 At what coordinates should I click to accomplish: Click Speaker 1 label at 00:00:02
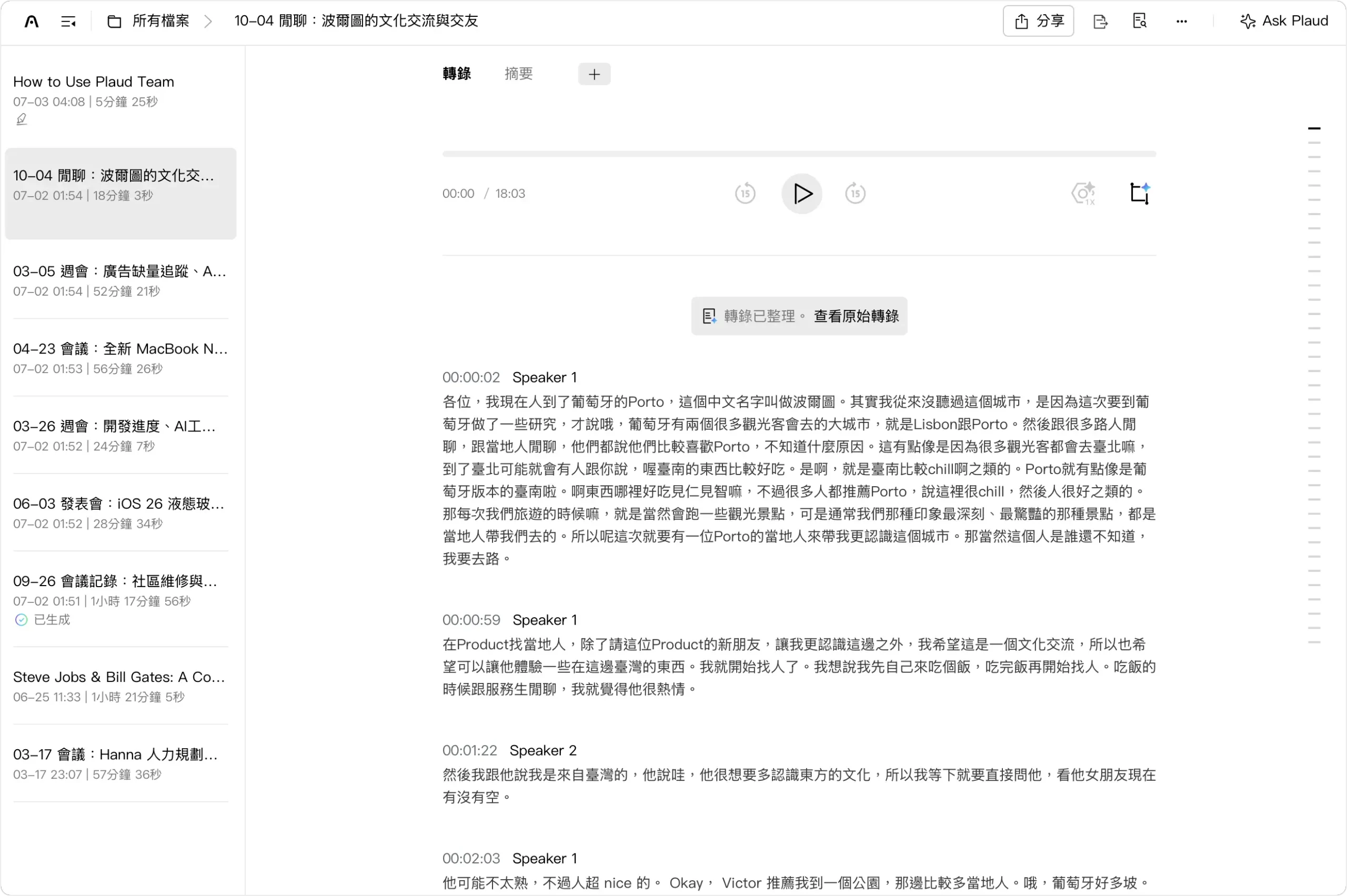[545, 377]
